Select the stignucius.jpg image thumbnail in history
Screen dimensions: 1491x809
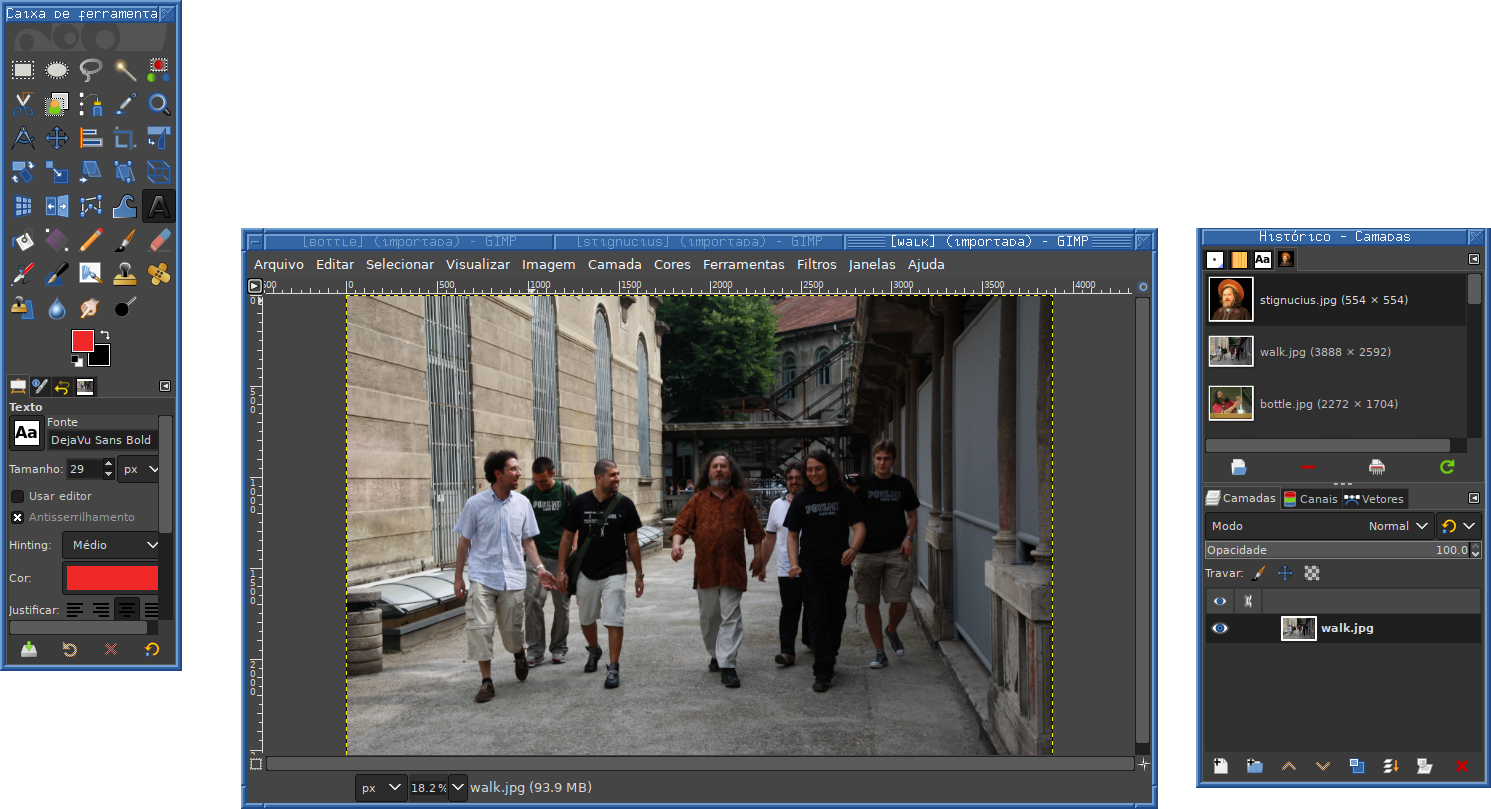point(1230,300)
